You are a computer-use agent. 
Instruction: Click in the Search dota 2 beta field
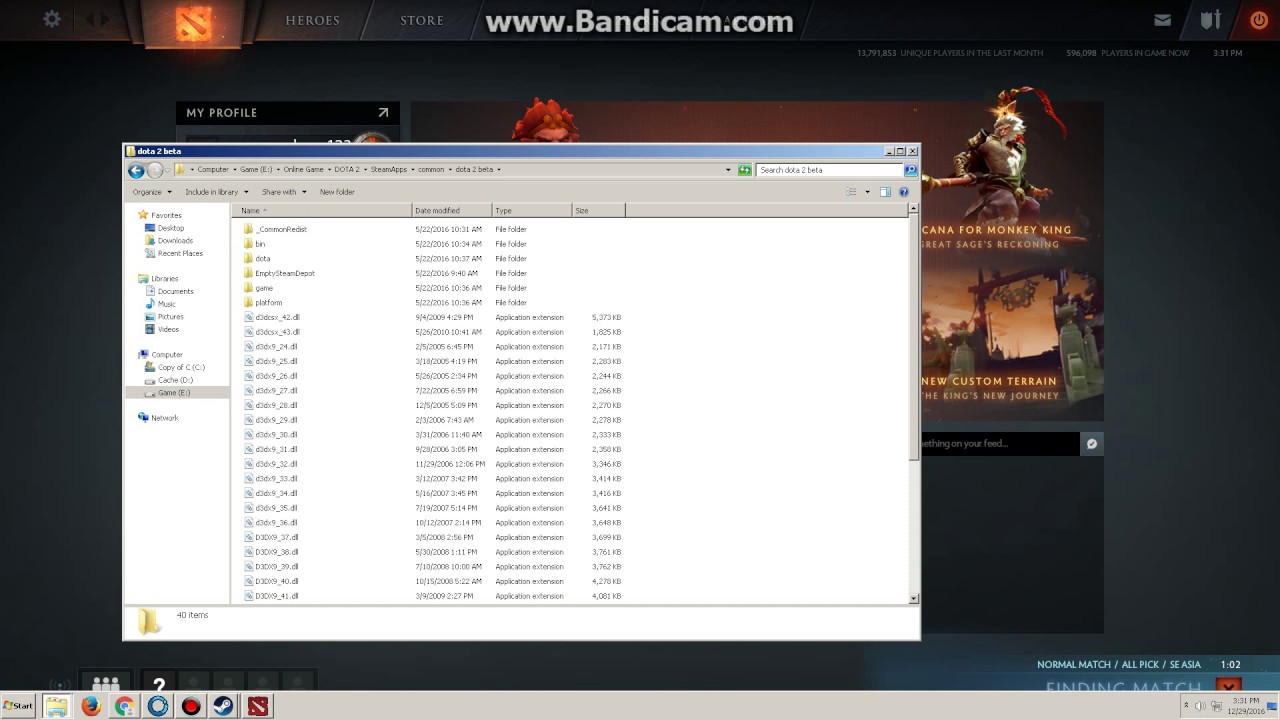click(830, 170)
